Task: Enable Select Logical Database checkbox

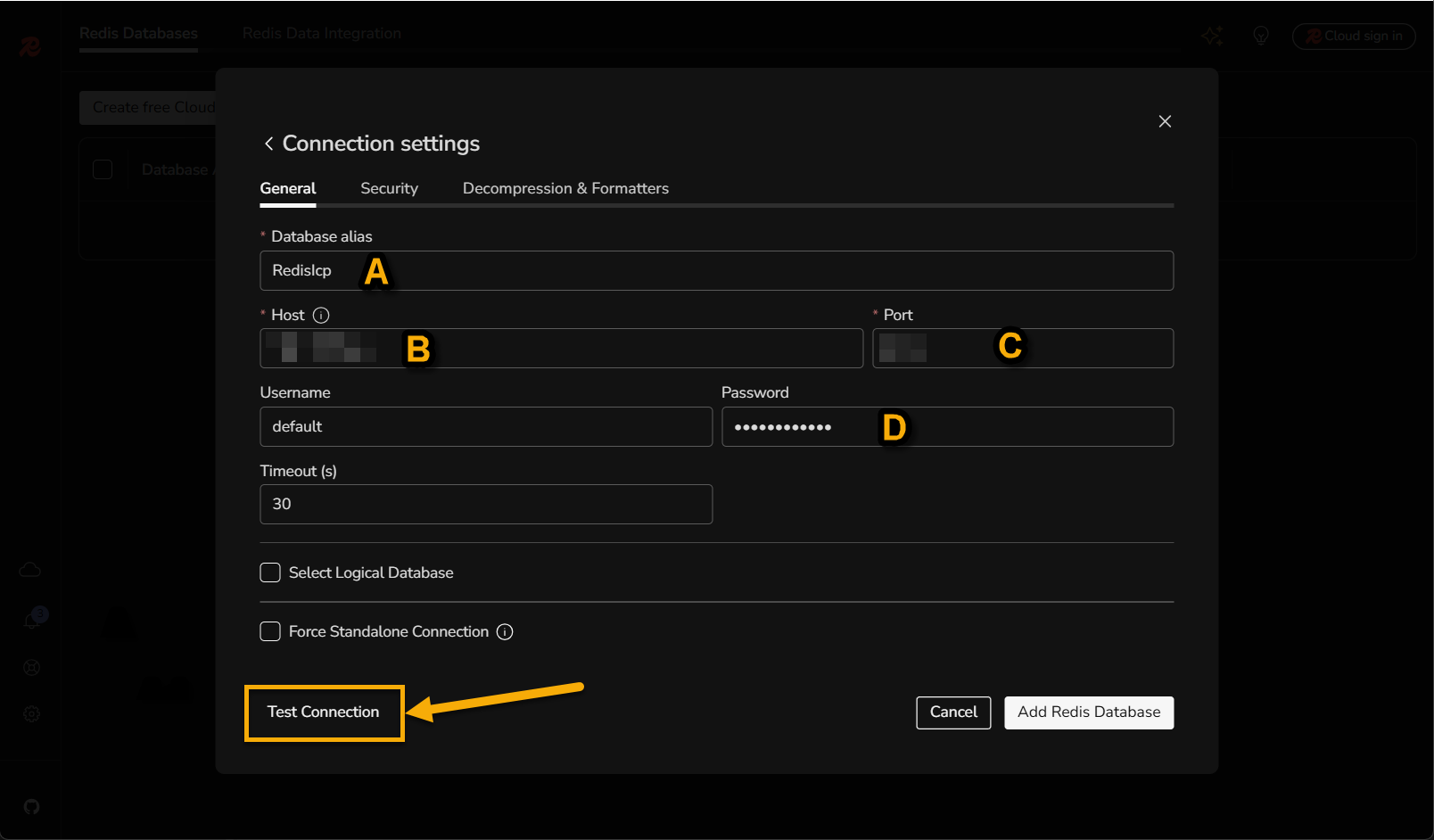Action: coord(270,572)
